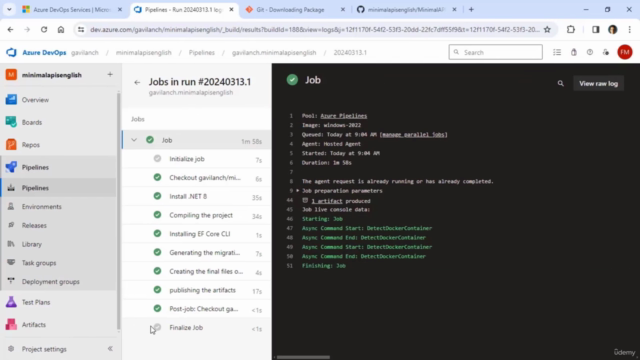Select the Install .NET 8 step
The image size is (640, 360).
197,196
